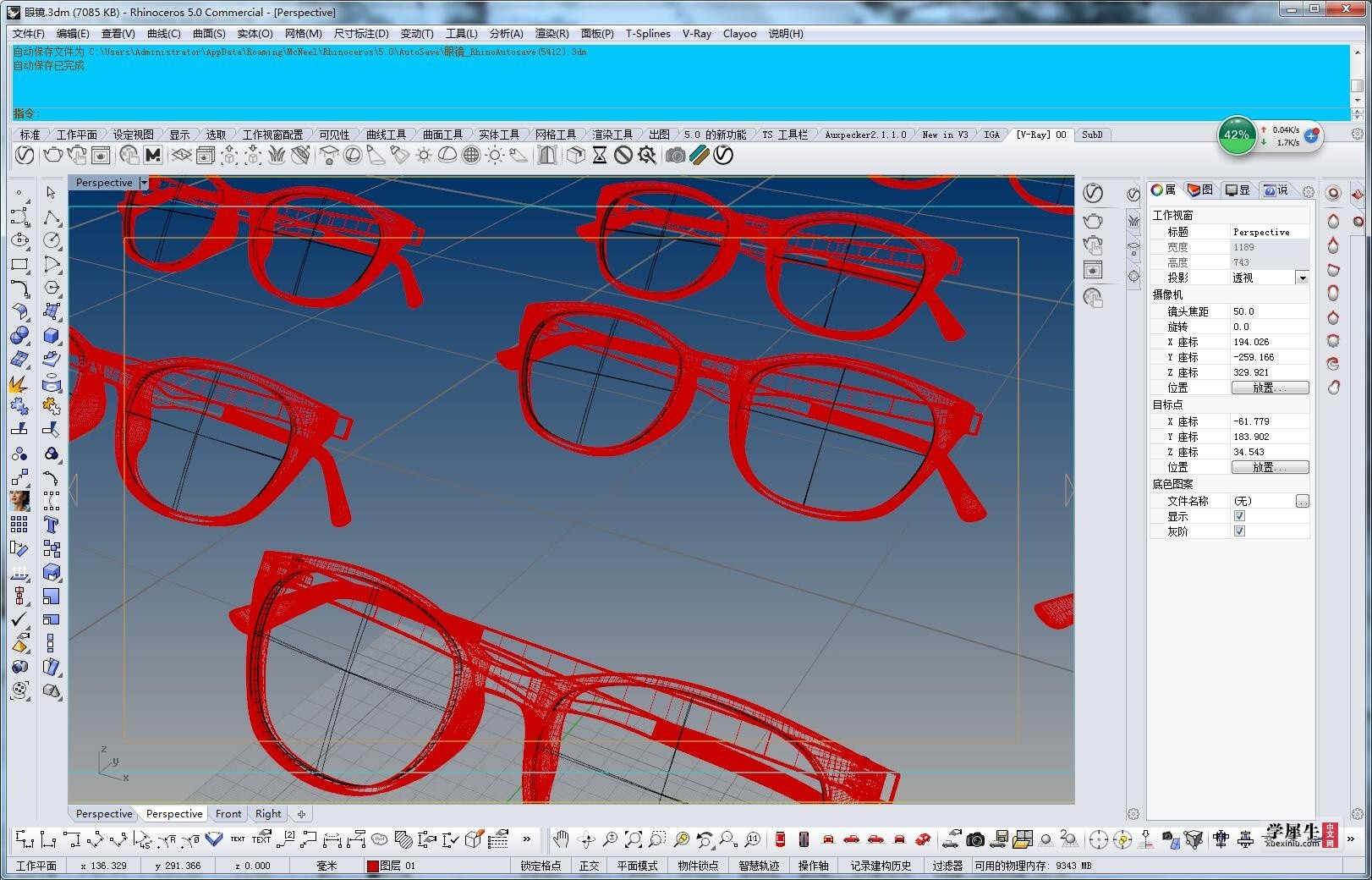Image resolution: width=1372 pixels, height=880 pixels.
Task: Click the red 图层 01 color swatch
Action: [372, 866]
